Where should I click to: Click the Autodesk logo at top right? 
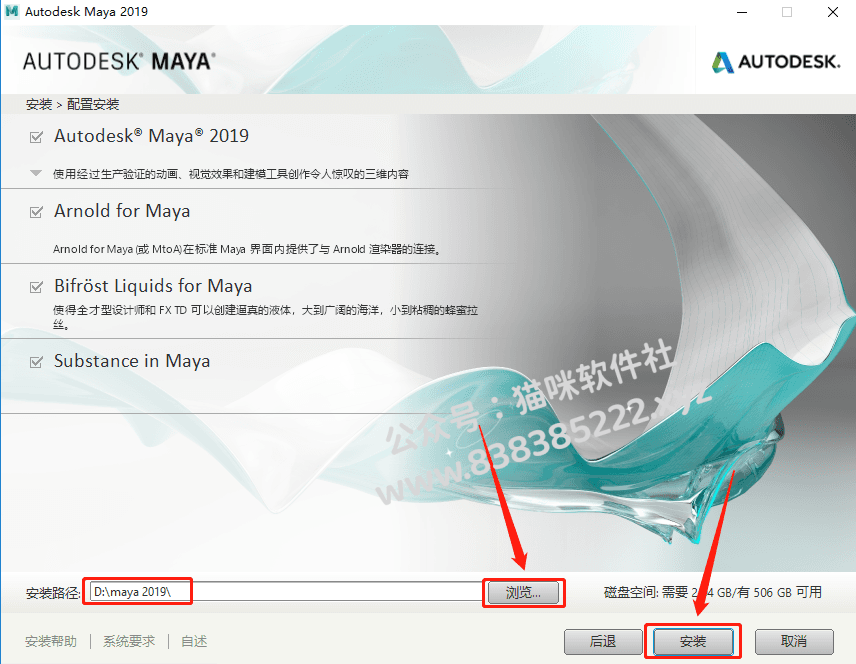(776, 62)
